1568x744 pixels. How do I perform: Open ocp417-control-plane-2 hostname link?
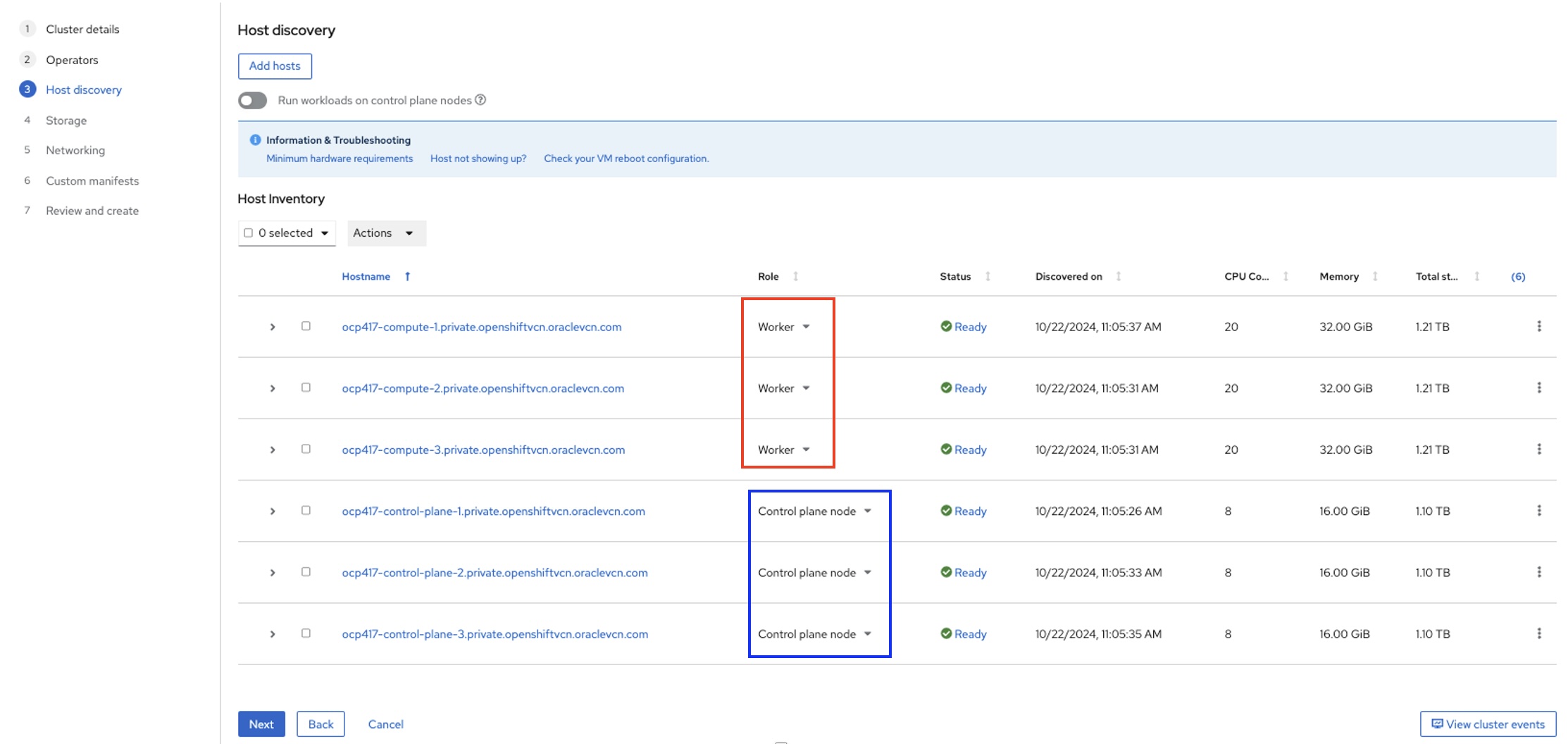coord(494,573)
